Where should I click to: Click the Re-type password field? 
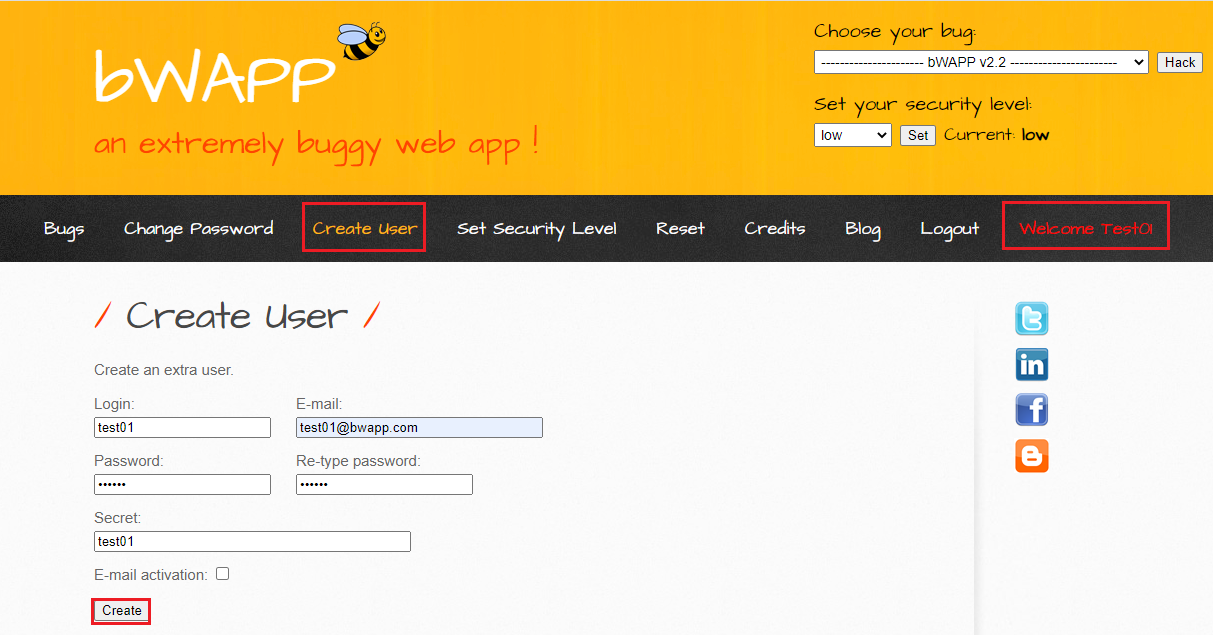[384, 485]
